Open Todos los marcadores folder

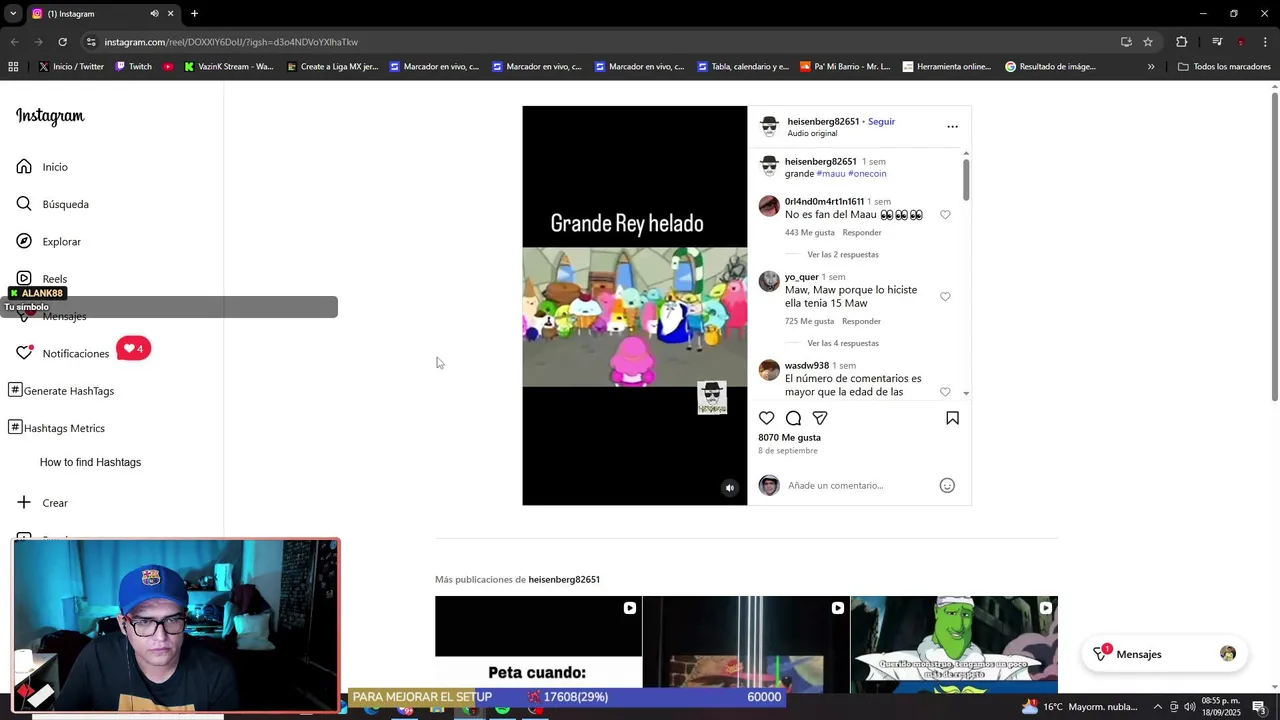tap(1224, 67)
